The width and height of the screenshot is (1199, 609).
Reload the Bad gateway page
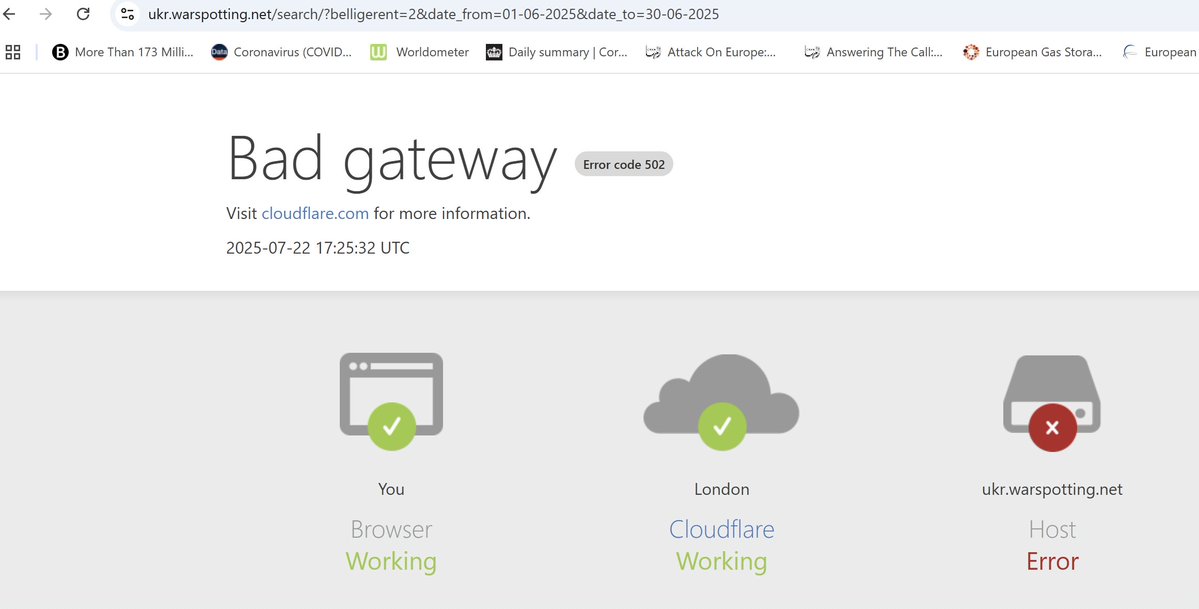pyautogui.click(x=83, y=14)
